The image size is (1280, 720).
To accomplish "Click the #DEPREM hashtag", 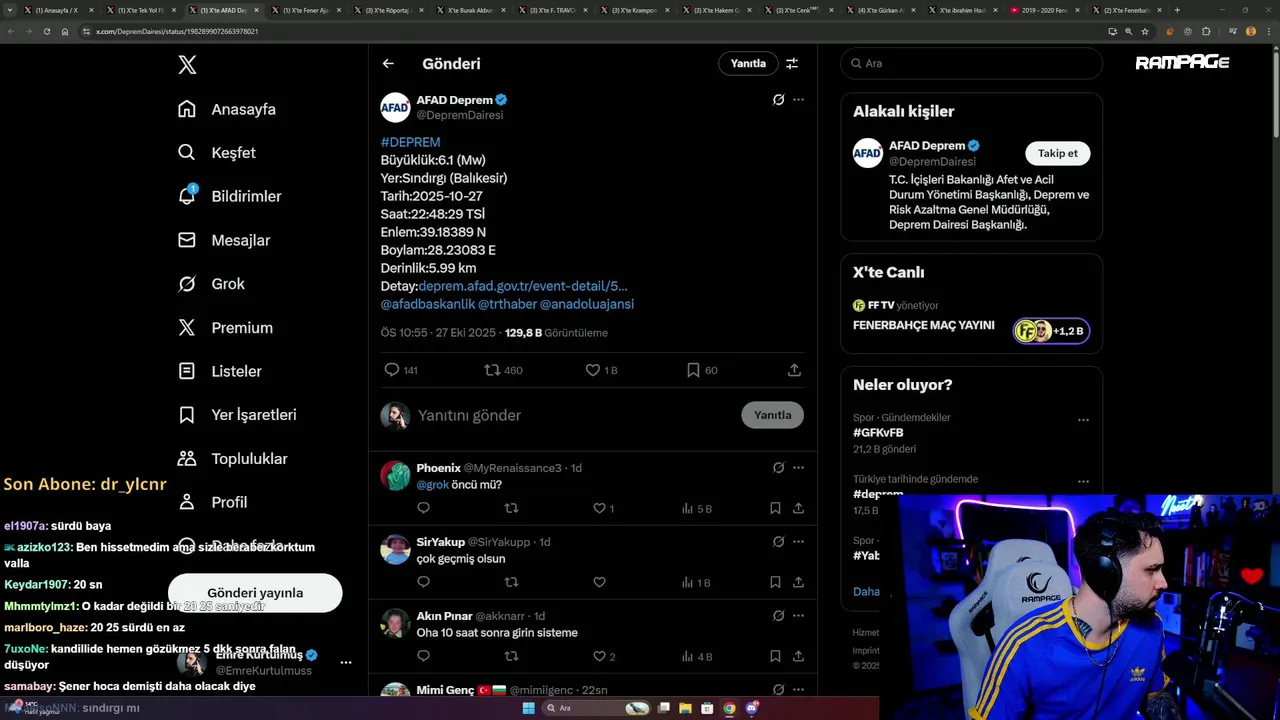I will pyautogui.click(x=410, y=142).
